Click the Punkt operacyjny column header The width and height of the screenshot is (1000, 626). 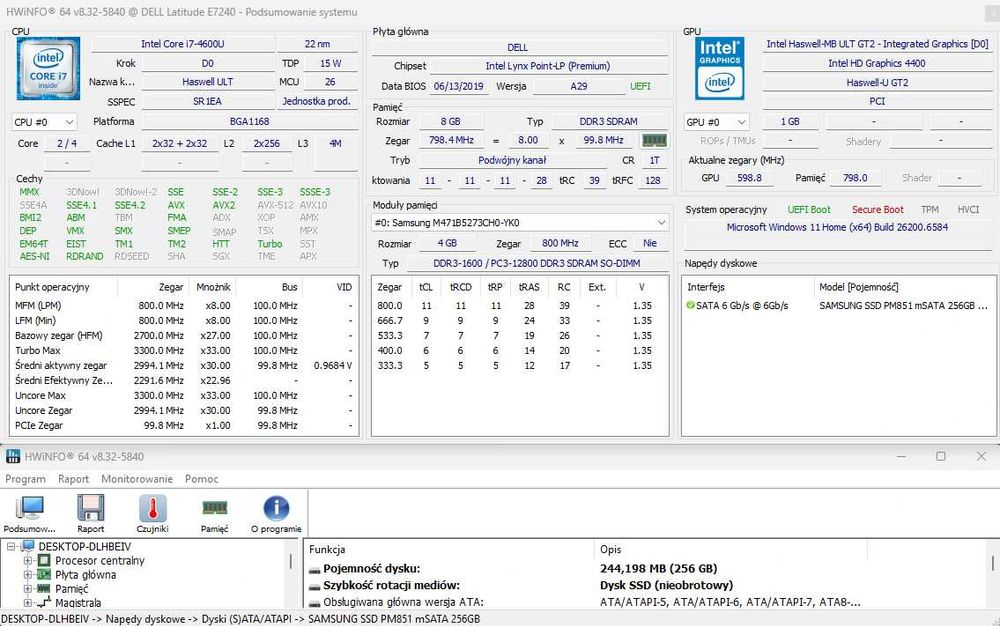64,287
